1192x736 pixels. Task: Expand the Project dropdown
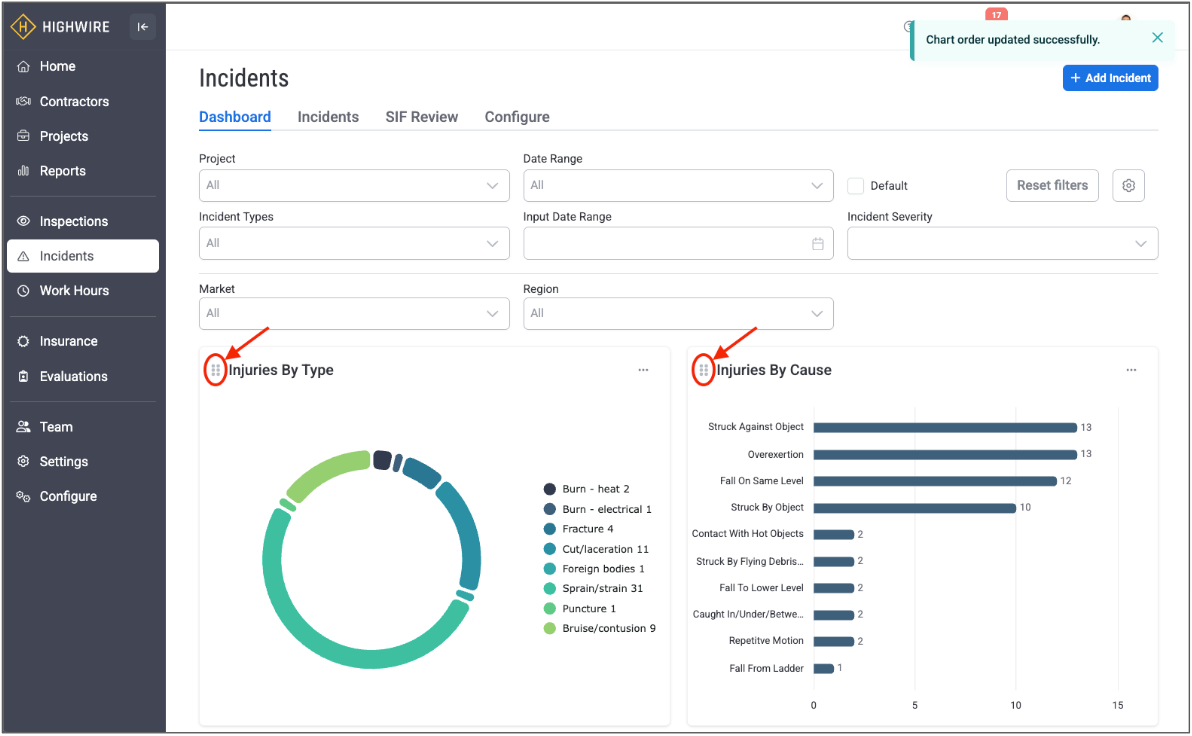[x=354, y=186]
